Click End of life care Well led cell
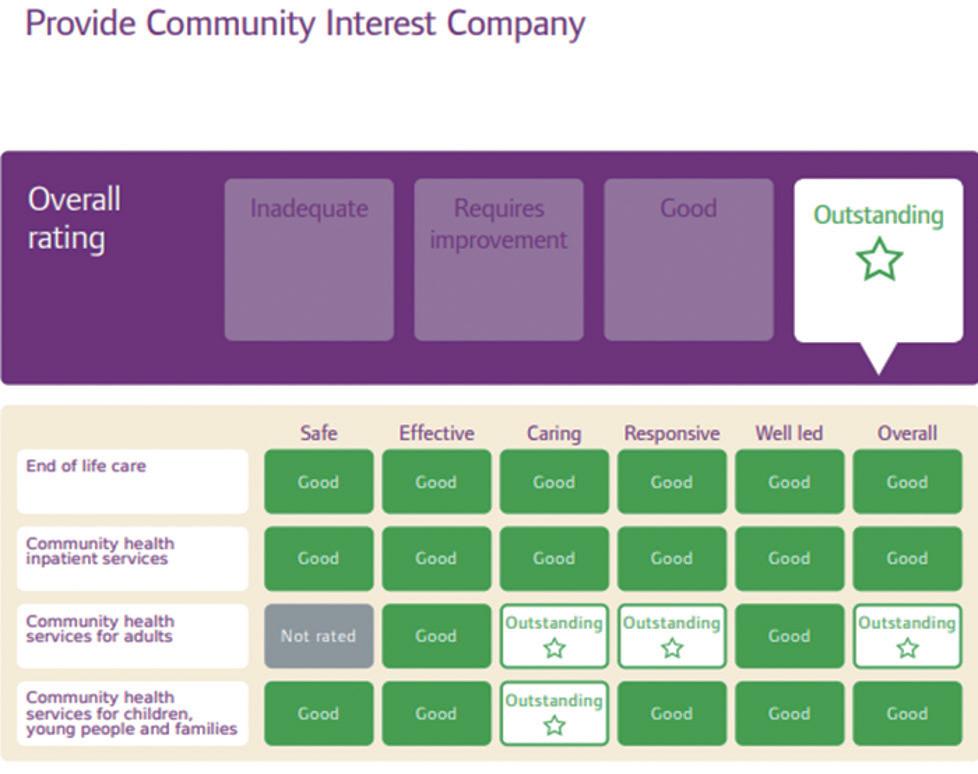 coord(790,481)
